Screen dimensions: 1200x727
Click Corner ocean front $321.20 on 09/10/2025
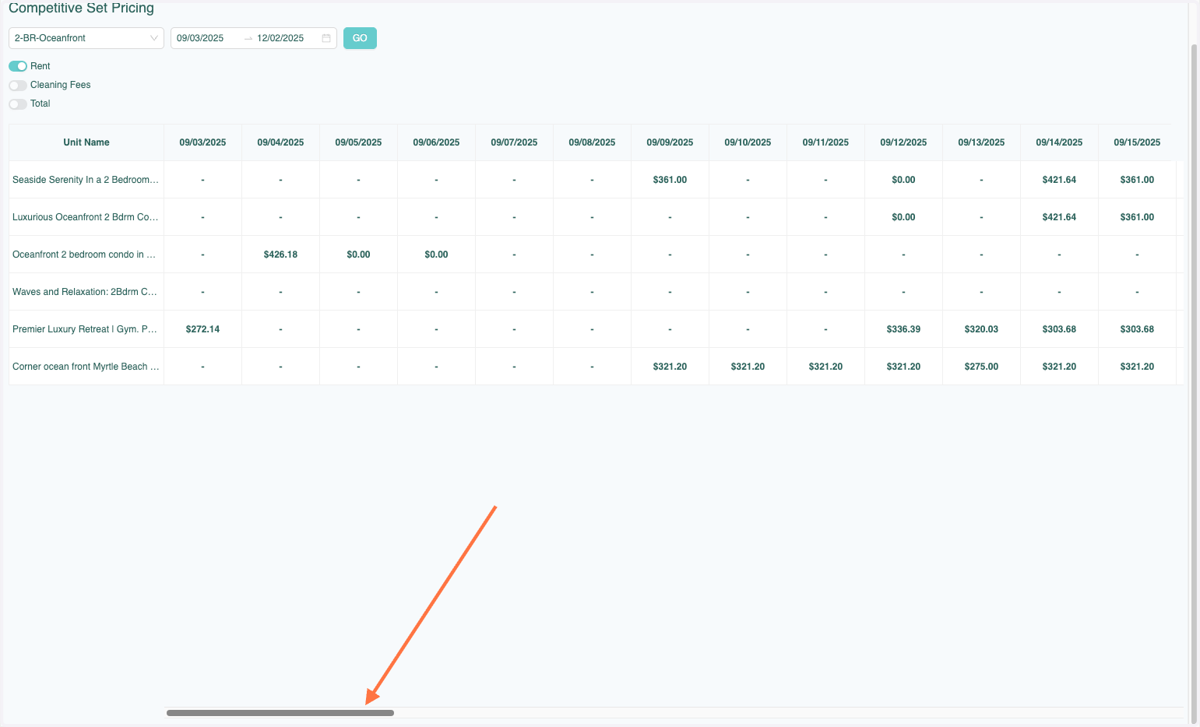tap(748, 367)
